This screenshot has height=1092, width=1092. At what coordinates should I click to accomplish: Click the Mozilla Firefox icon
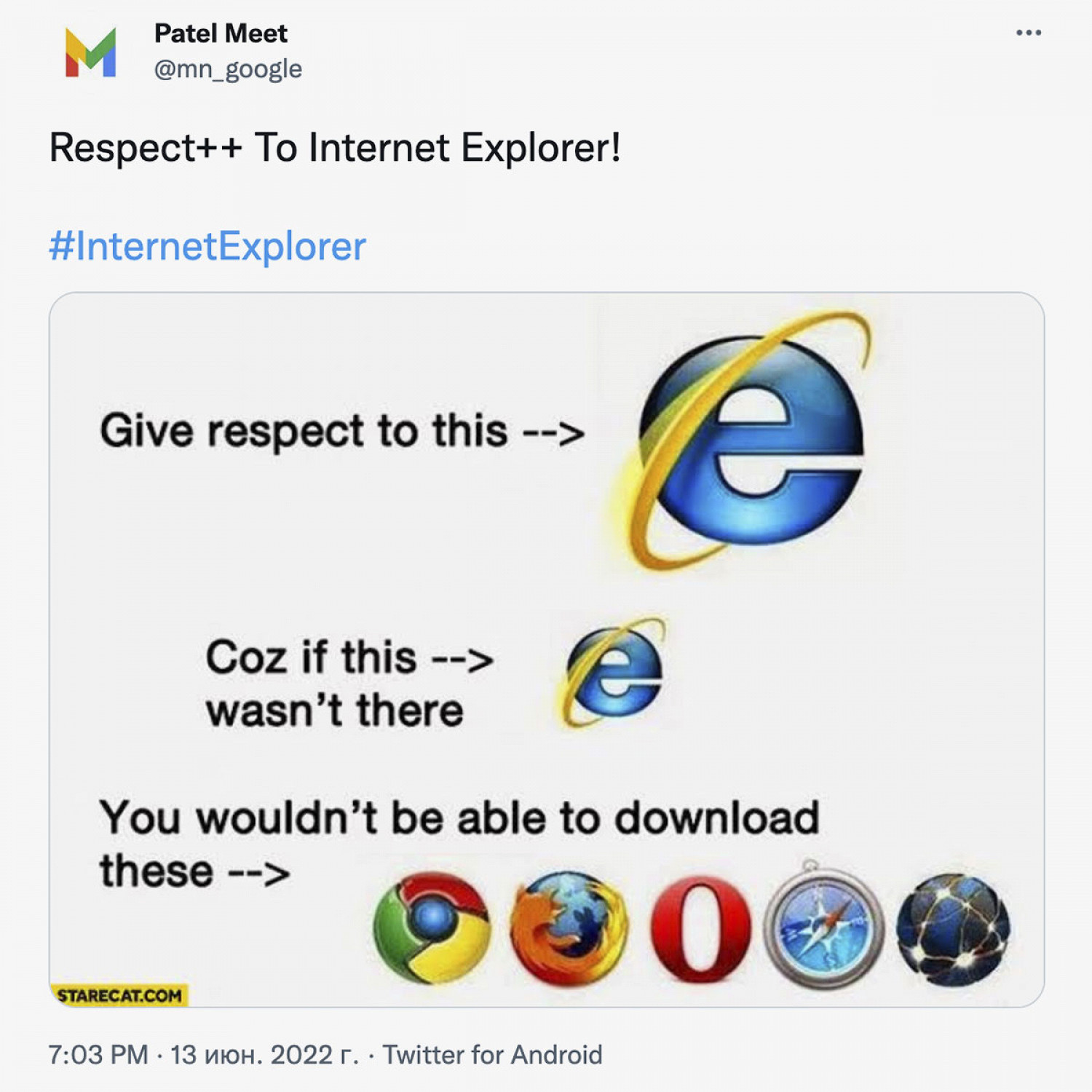pyautogui.click(x=569, y=927)
